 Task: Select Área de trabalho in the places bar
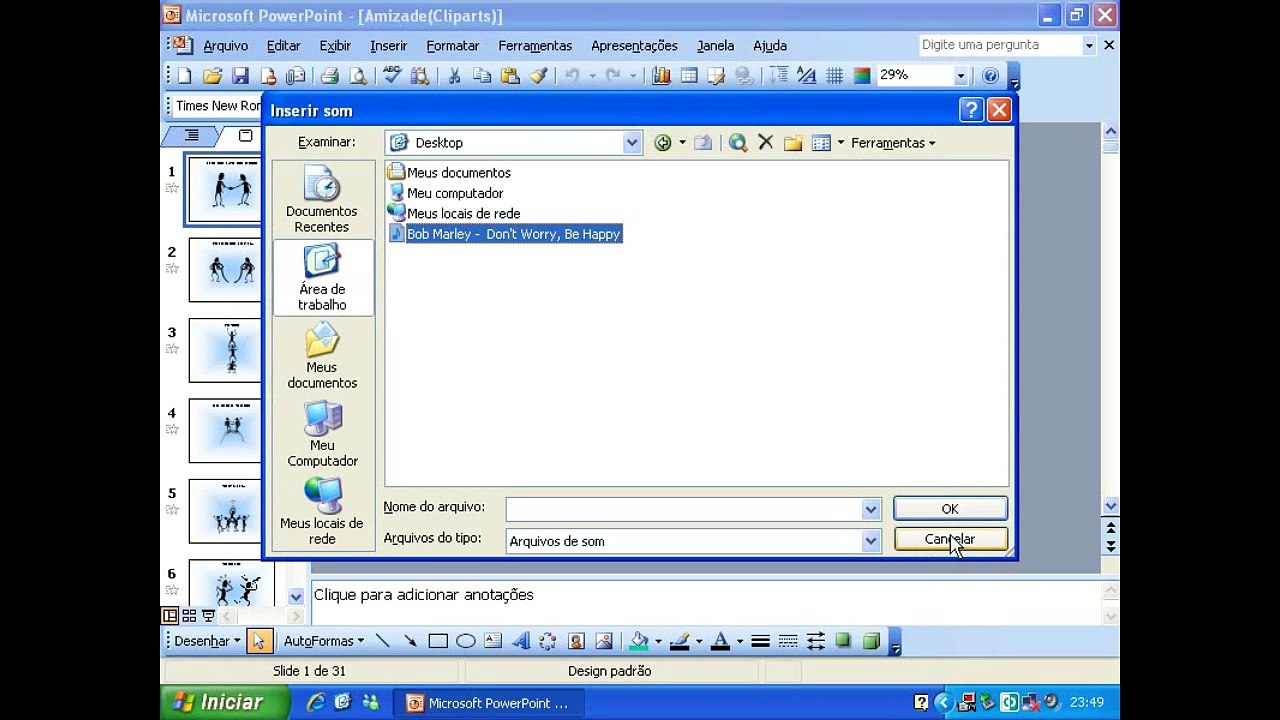point(322,278)
